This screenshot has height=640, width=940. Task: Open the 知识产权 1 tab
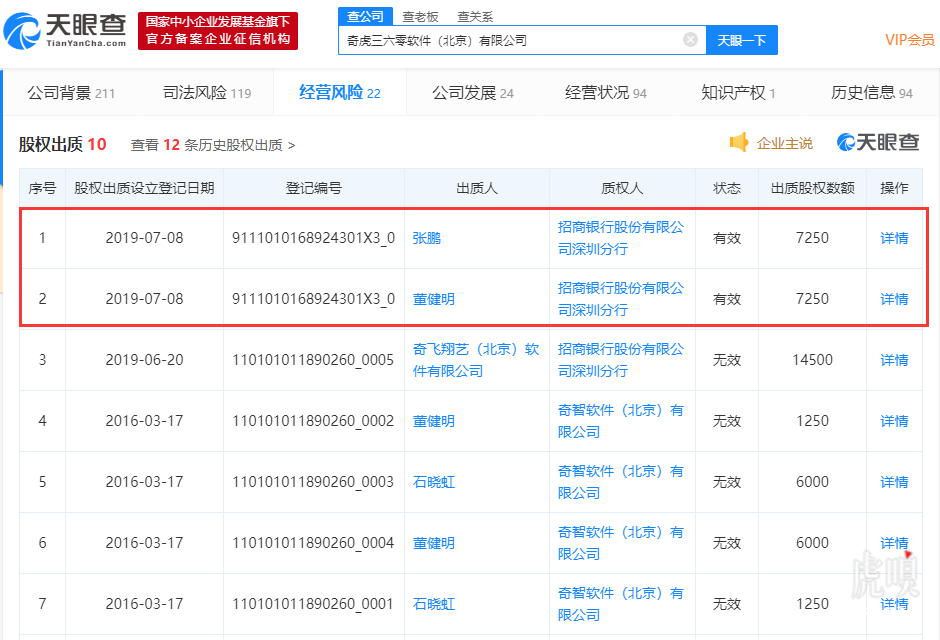tap(738, 93)
